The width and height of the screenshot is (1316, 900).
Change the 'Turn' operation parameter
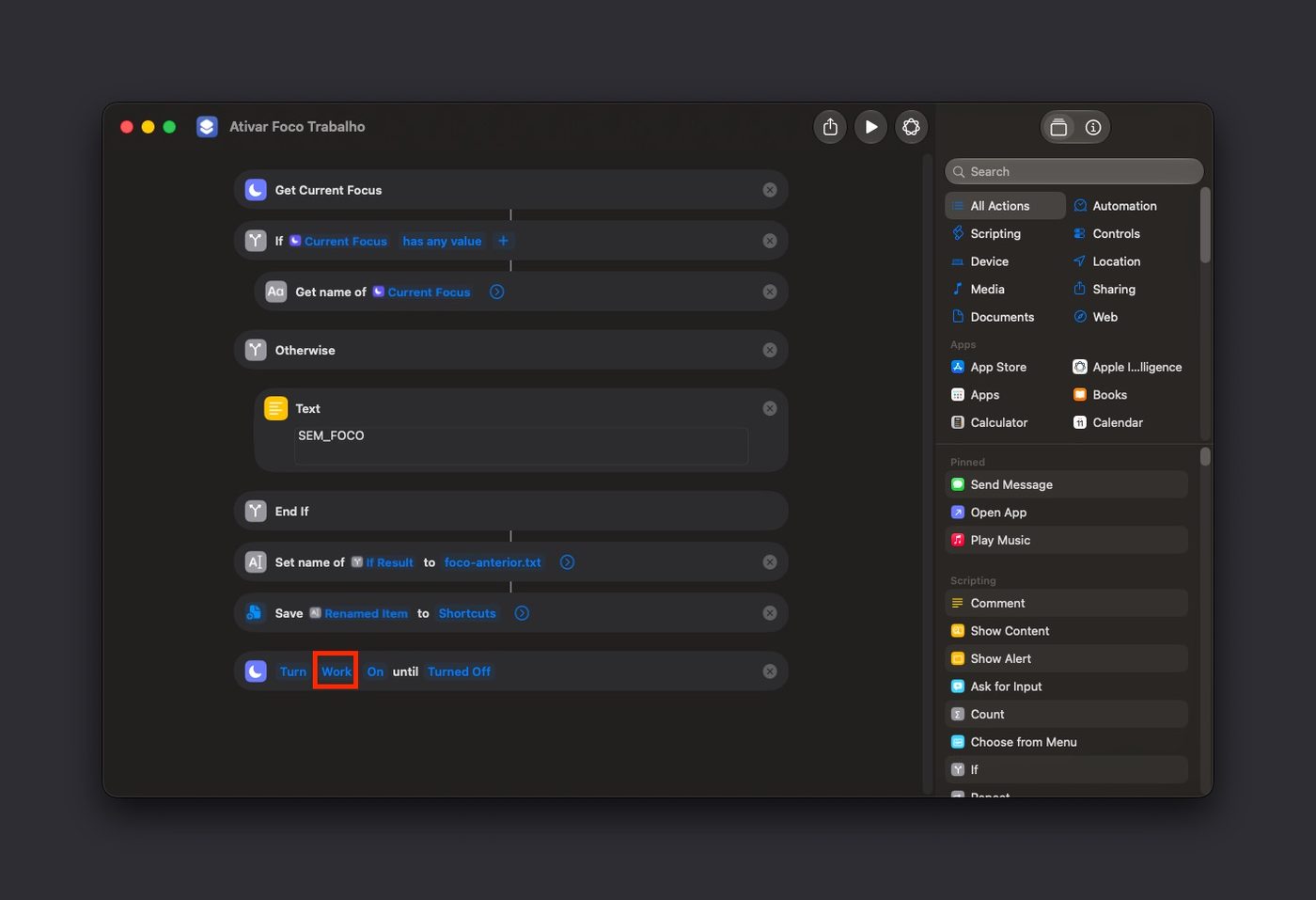293,671
